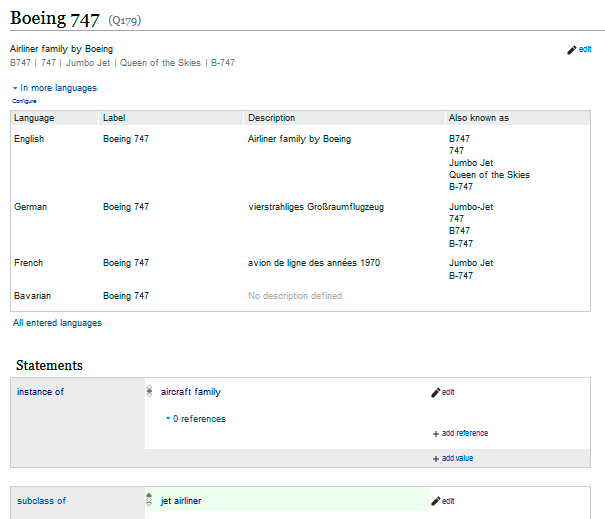
Task: Click avion de ligne des années 1970
Action: tap(314, 263)
